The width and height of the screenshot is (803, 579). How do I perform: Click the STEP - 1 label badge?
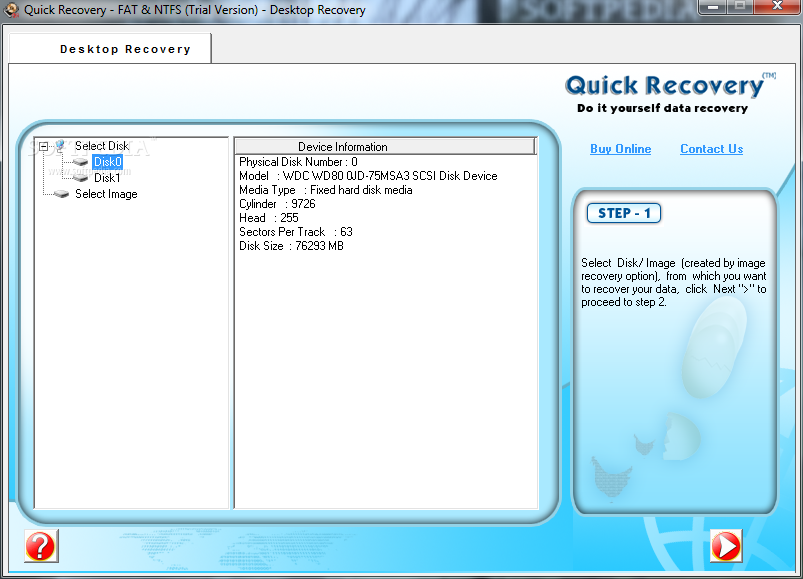tap(624, 213)
